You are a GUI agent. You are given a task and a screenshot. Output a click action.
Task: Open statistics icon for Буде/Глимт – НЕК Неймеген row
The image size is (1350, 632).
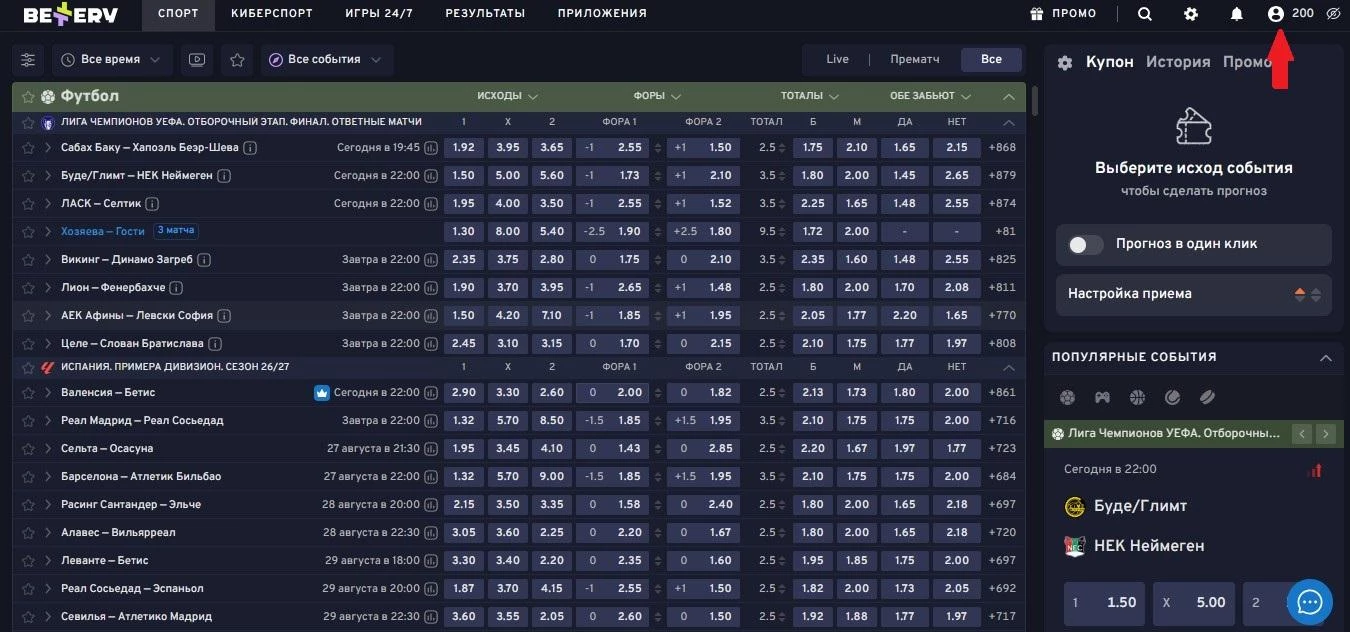pyautogui.click(x=431, y=176)
